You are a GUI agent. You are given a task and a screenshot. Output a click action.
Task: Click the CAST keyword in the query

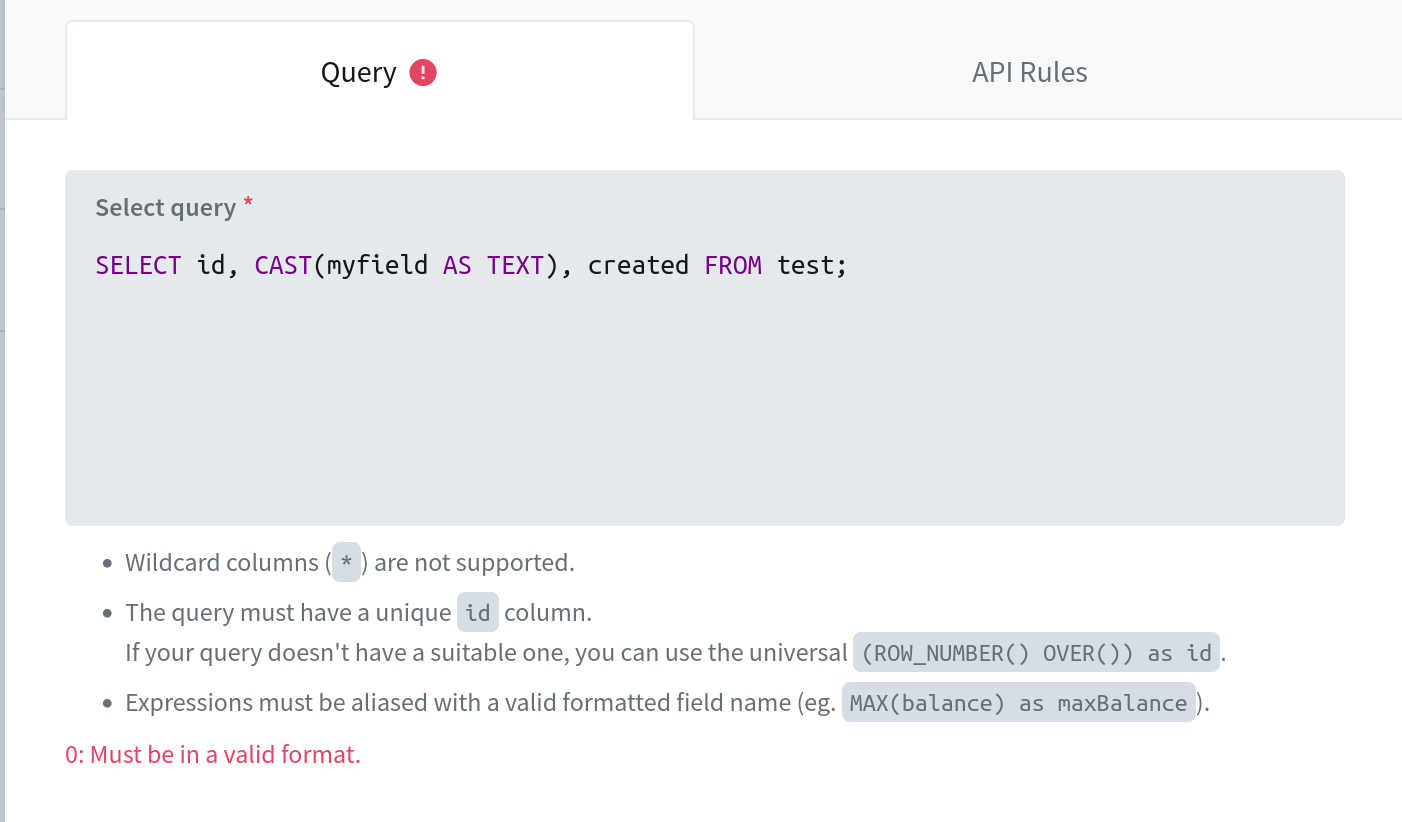pyautogui.click(x=281, y=265)
